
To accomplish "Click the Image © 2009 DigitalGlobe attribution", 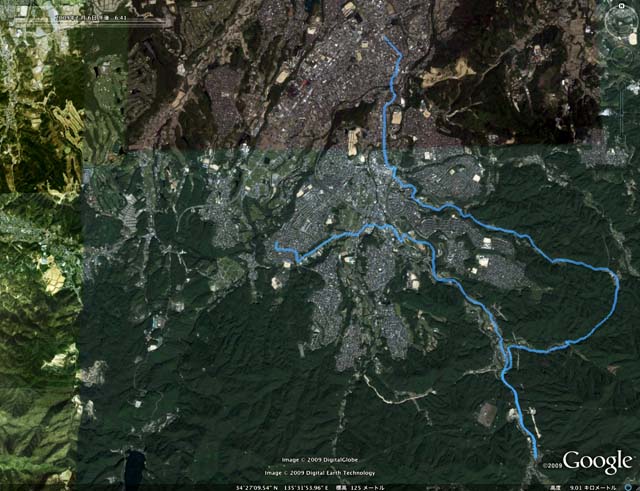I will [320, 460].
